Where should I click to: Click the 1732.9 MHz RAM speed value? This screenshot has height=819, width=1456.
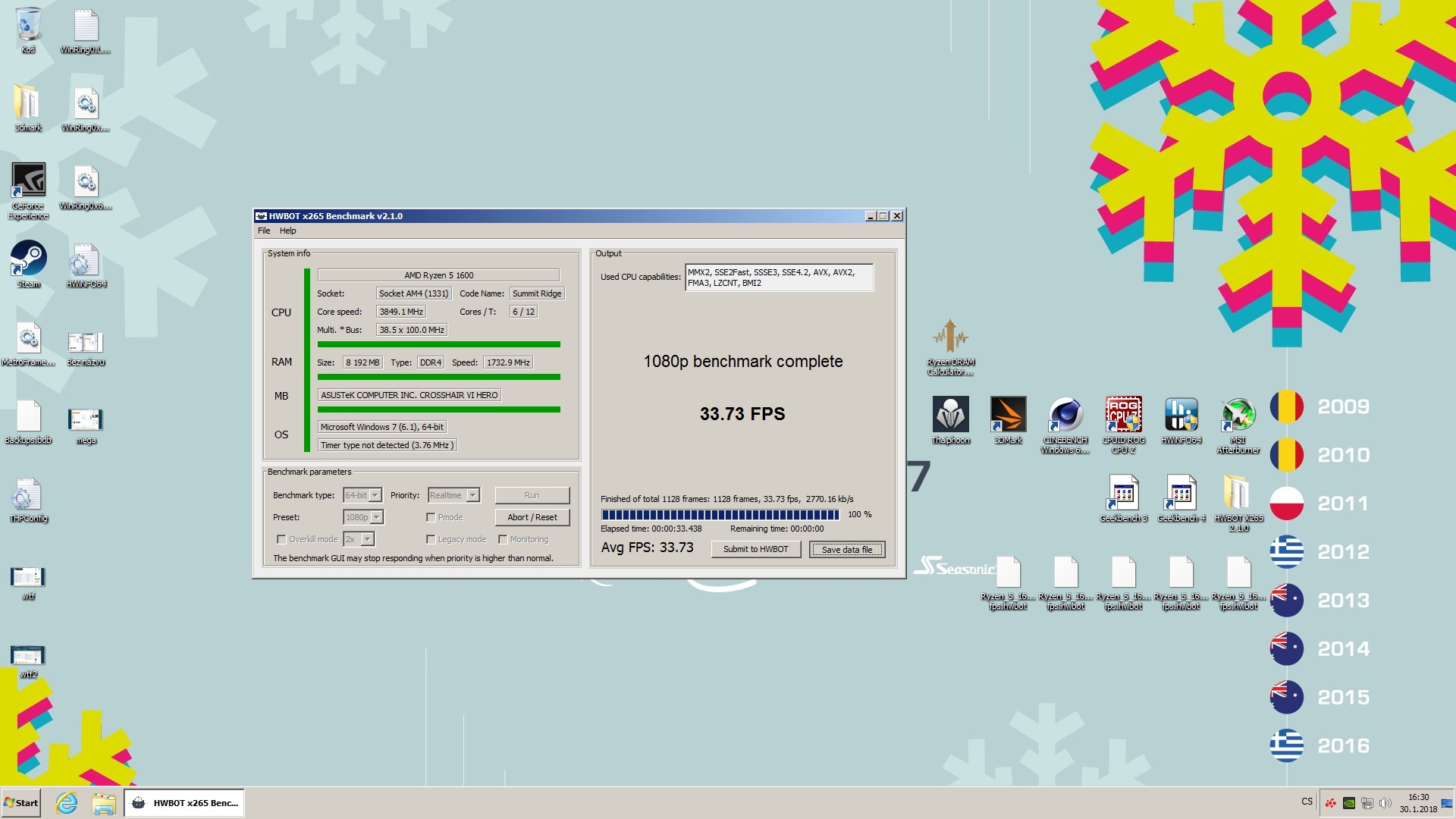coord(508,362)
